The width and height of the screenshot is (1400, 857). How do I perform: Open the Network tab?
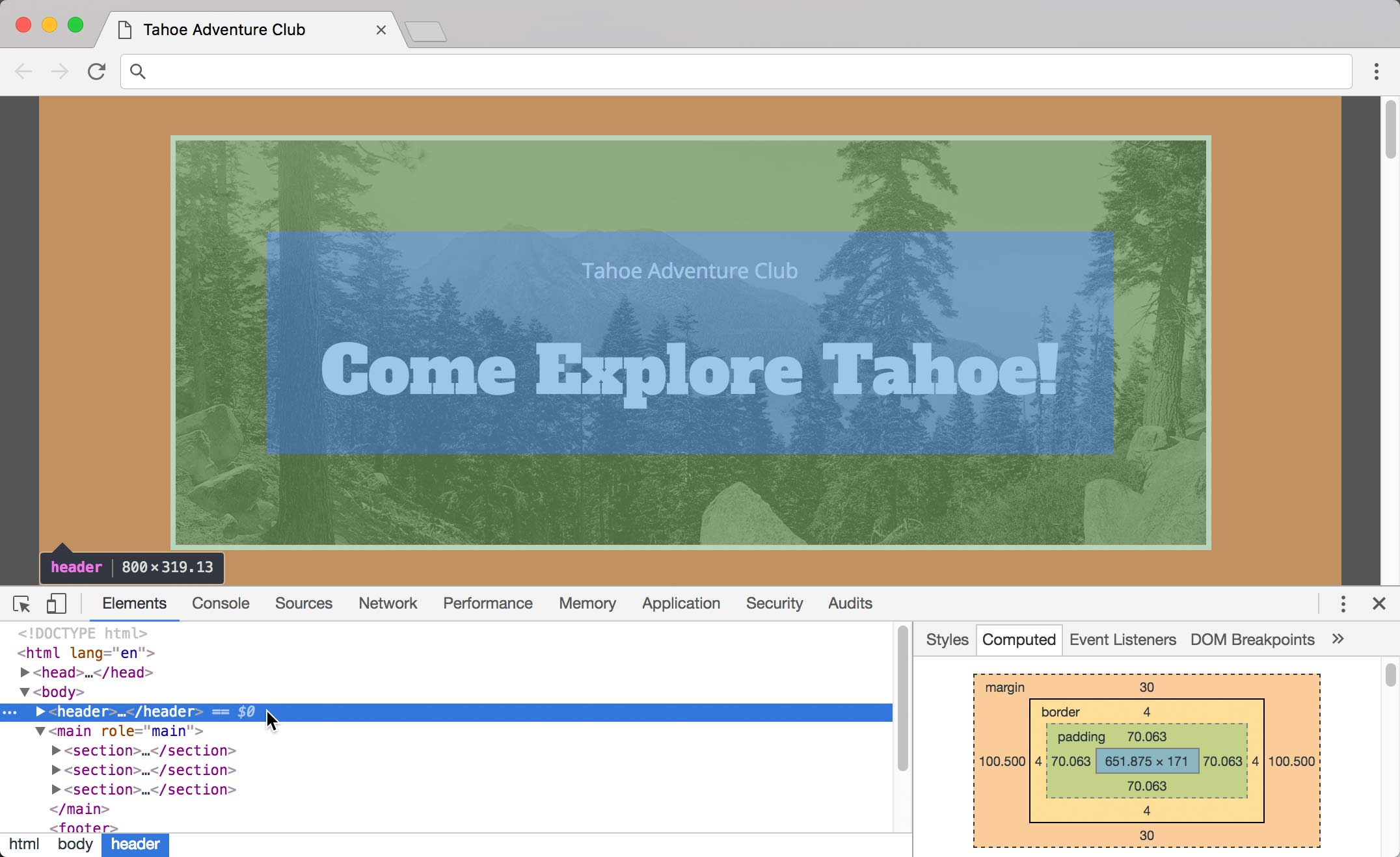pyautogui.click(x=388, y=603)
